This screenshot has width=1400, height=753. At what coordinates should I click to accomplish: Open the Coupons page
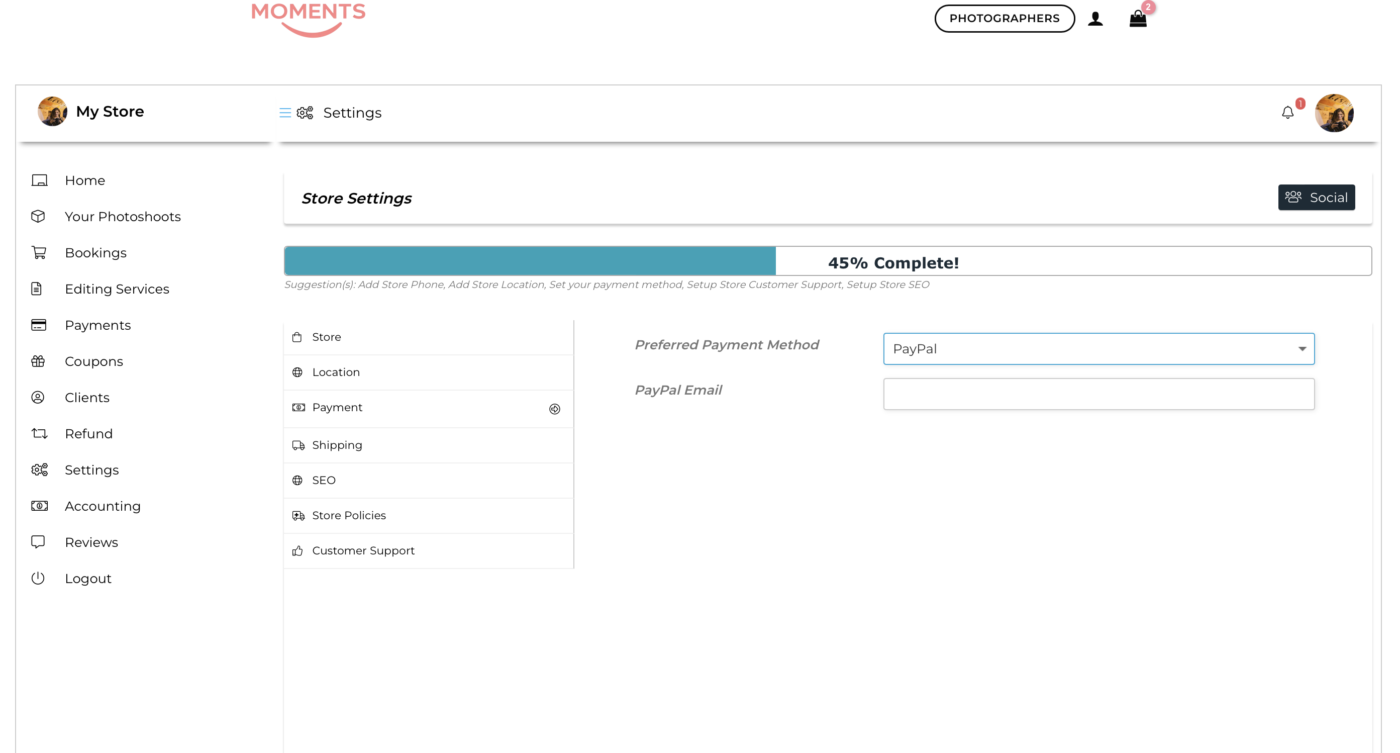click(x=93, y=362)
